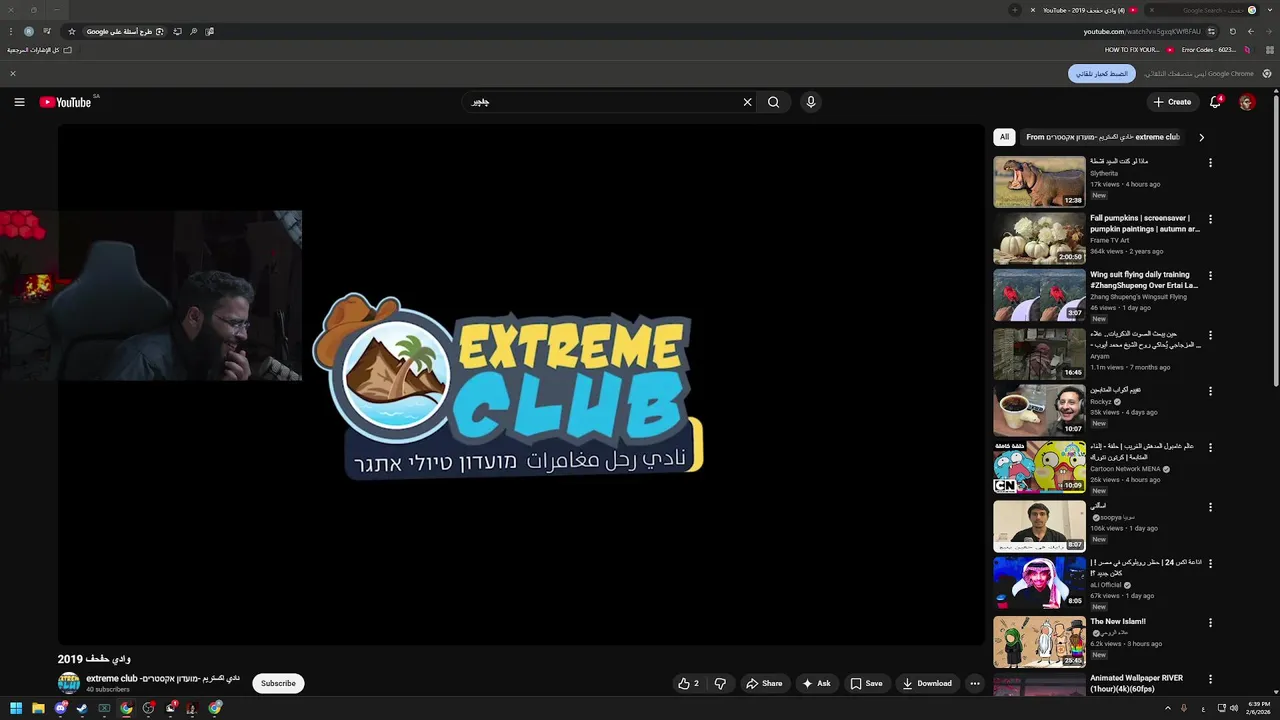This screenshot has height=720, width=1280.
Task: Open File Explorer from taskbar
Action: coord(38,708)
